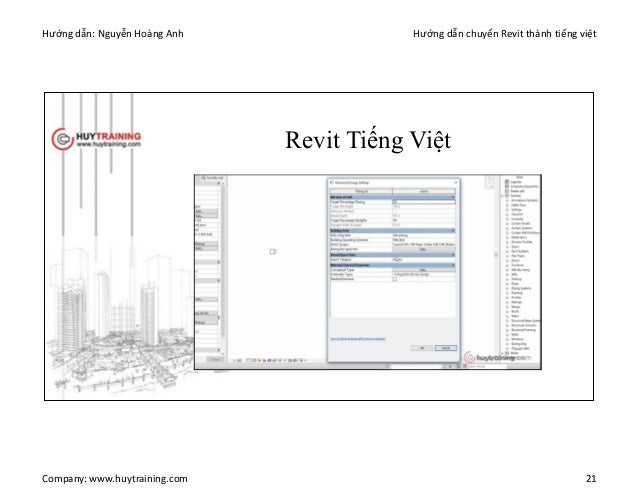Expand Curtain Systems in Project Browser
Image resolution: width=638 pixels, height=493 pixels.
(x=507, y=228)
